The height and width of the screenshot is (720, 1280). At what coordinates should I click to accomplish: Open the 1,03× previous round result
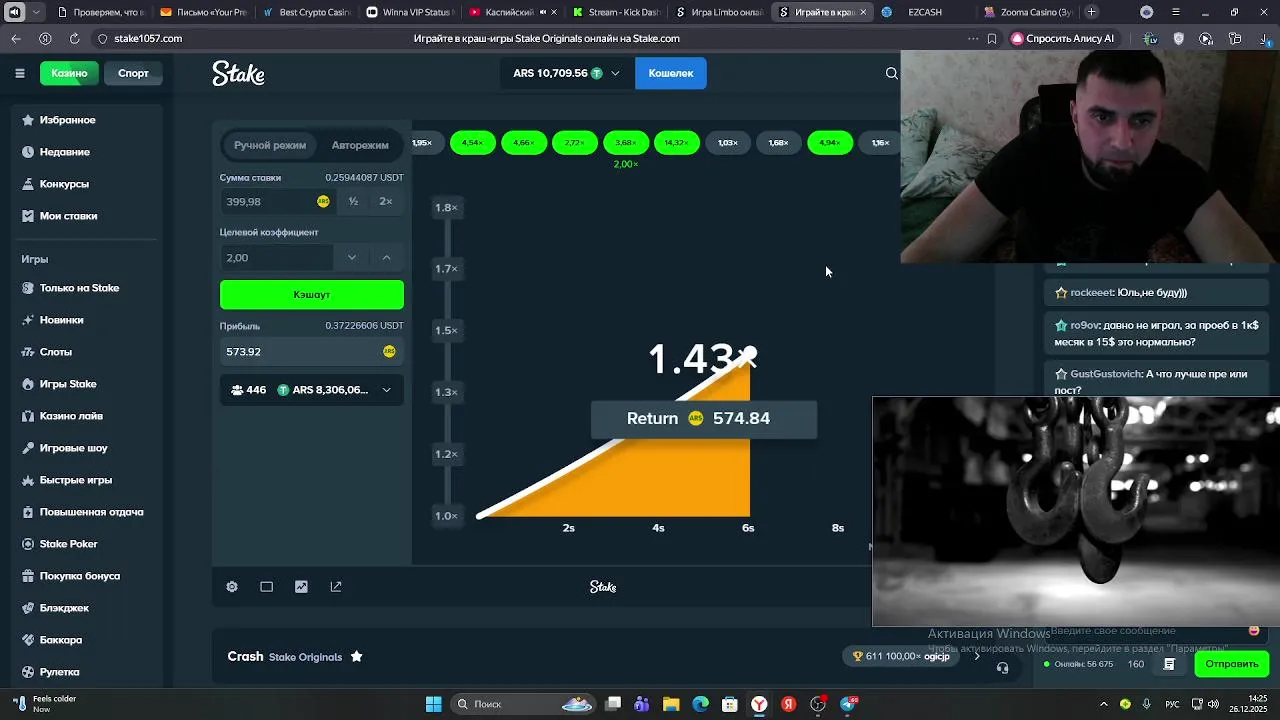pyautogui.click(x=728, y=143)
